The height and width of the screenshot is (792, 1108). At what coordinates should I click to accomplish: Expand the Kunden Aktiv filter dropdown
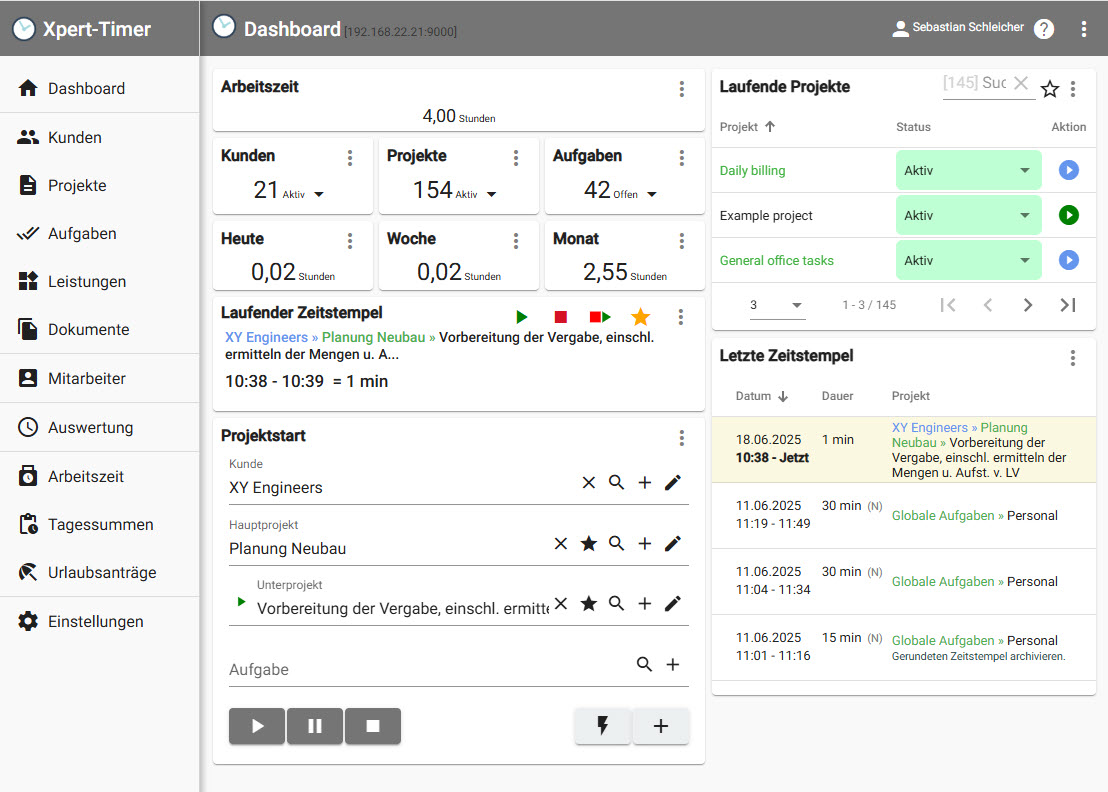coord(319,194)
